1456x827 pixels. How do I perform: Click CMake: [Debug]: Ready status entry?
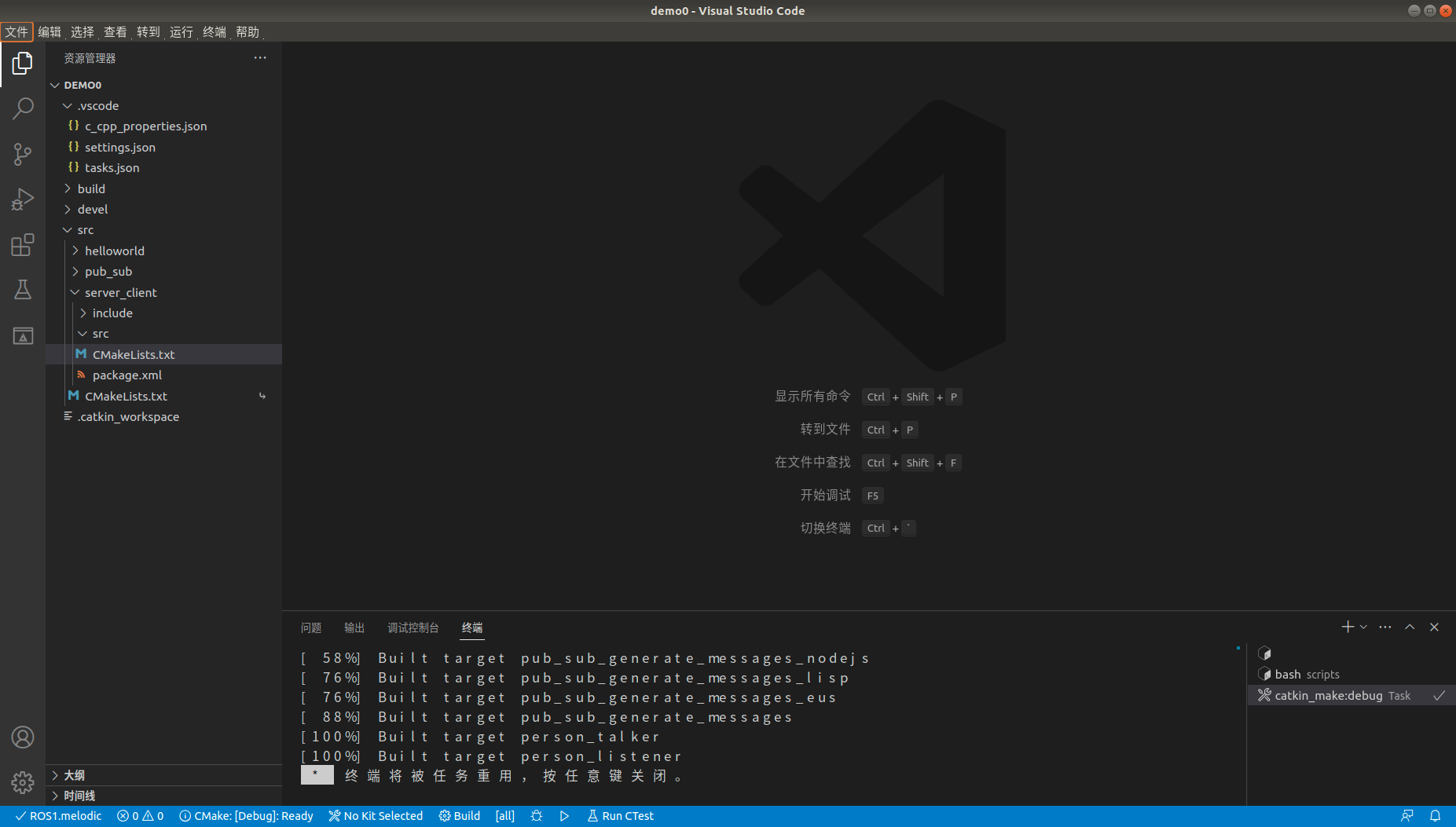(x=246, y=816)
